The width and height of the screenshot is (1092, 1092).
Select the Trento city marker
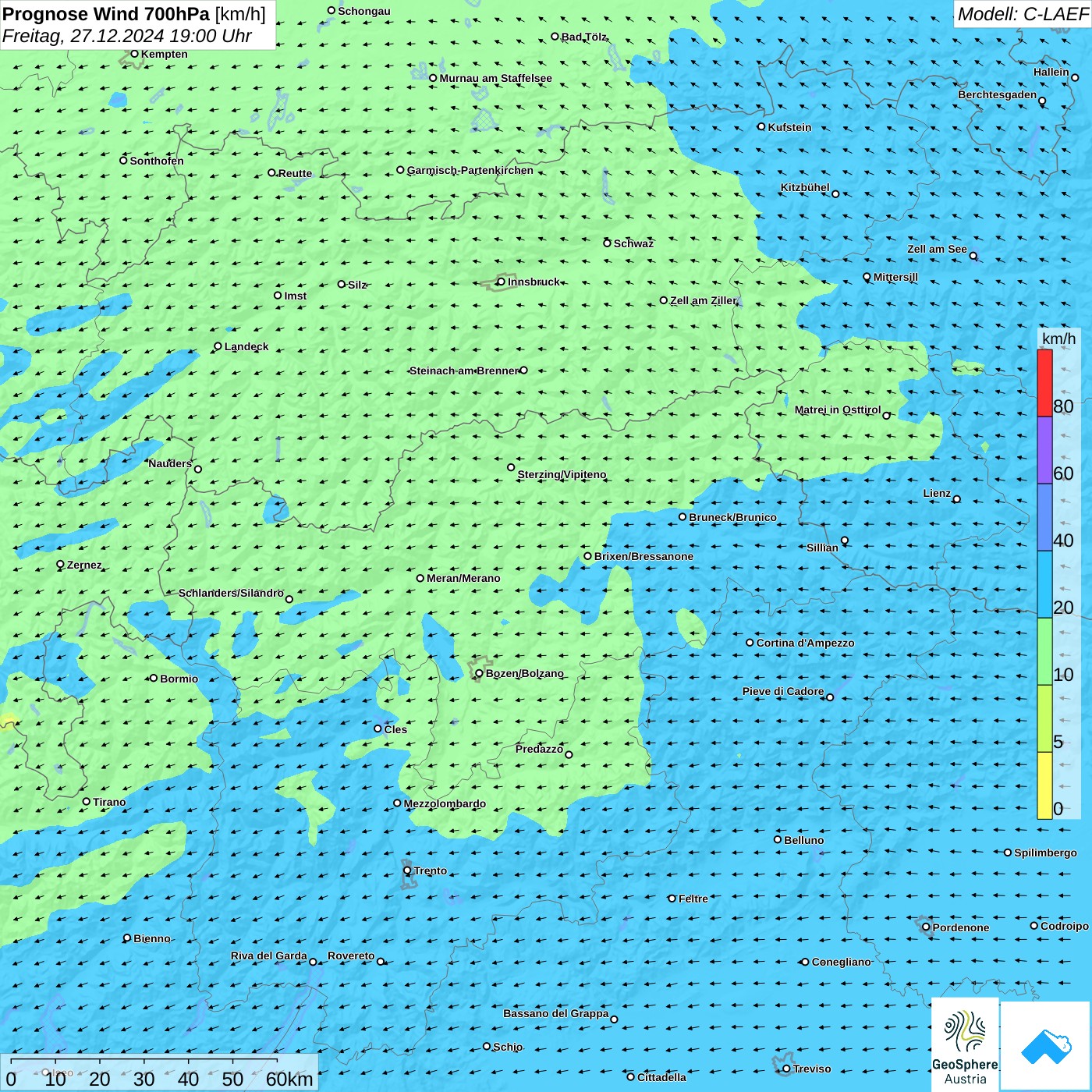[407, 870]
